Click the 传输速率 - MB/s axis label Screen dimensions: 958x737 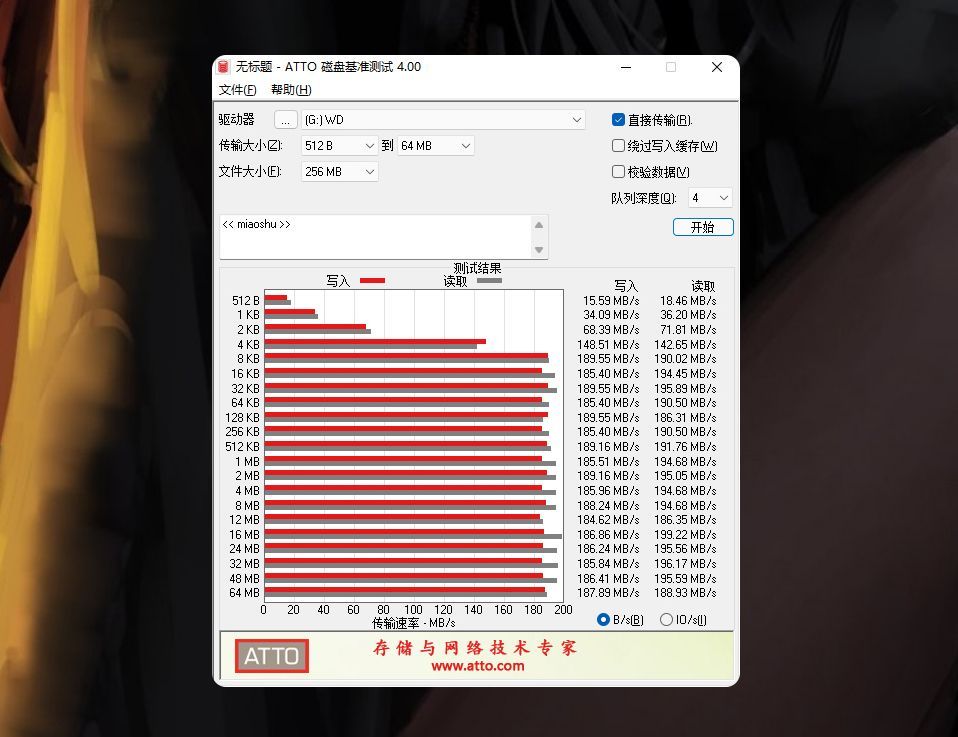click(x=414, y=623)
